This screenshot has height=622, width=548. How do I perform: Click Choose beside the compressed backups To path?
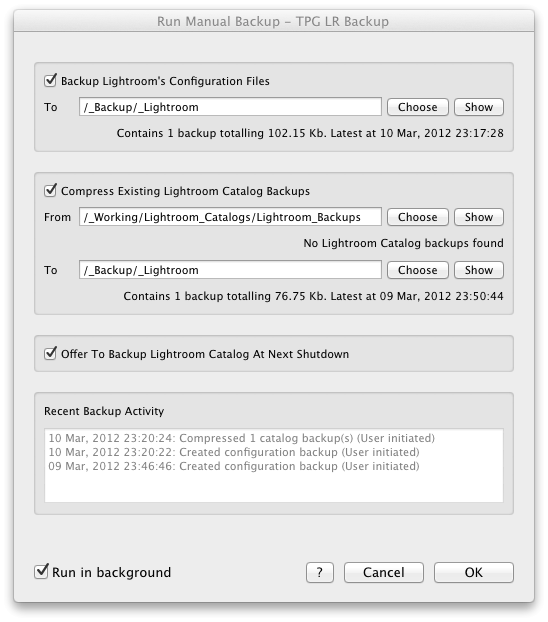417,270
